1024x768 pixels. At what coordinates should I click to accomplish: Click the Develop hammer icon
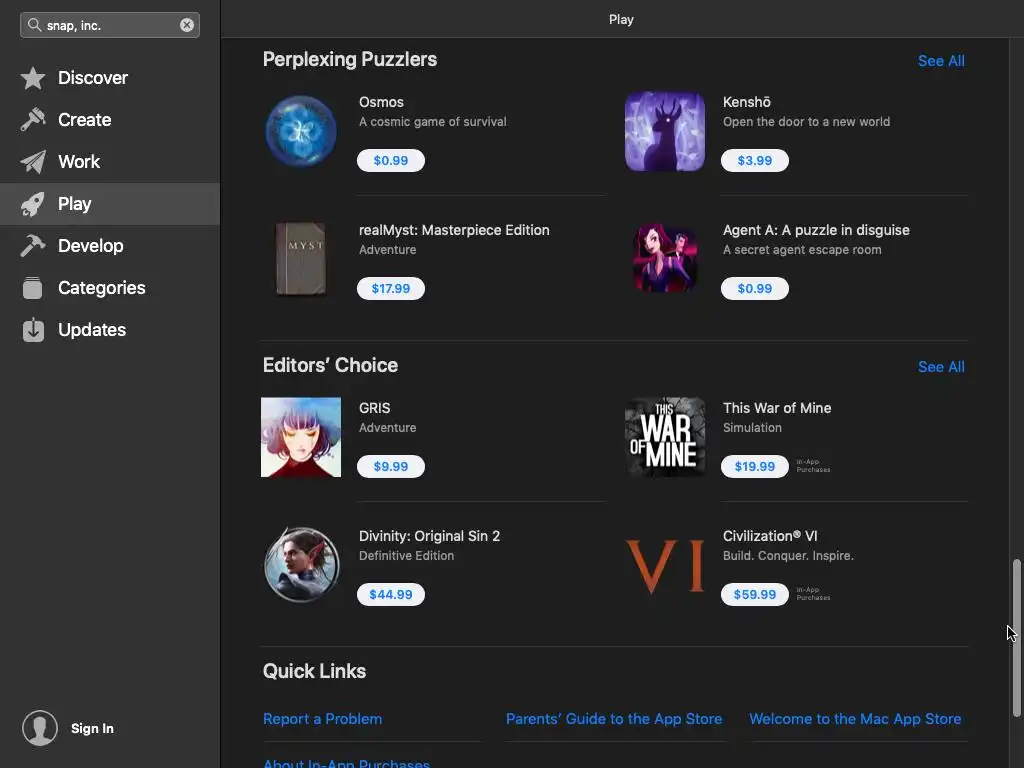33,246
